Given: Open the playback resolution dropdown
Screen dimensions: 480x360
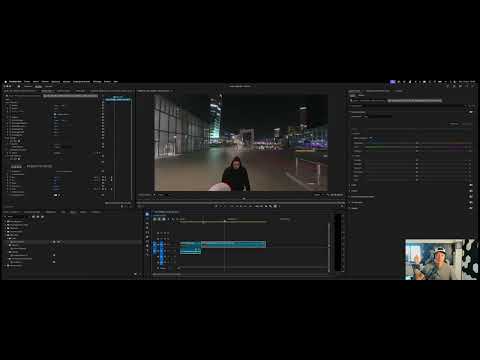Looking at the screenshot, I should [x=318, y=195].
